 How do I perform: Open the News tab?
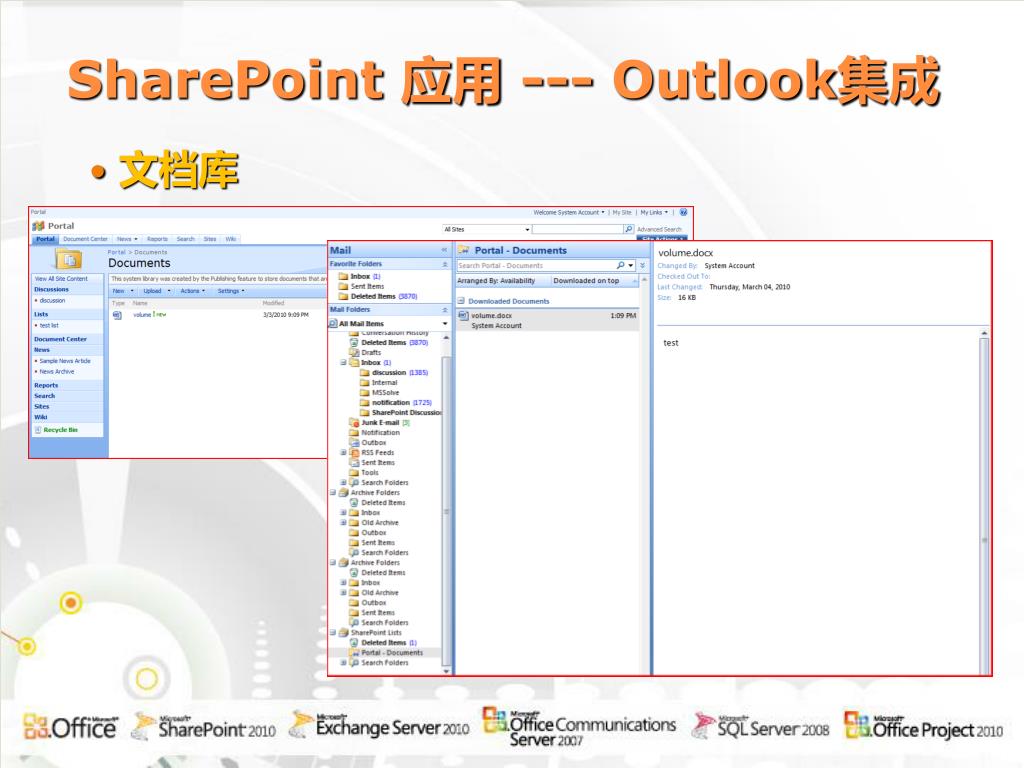pyautogui.click(x=127, y=239)
